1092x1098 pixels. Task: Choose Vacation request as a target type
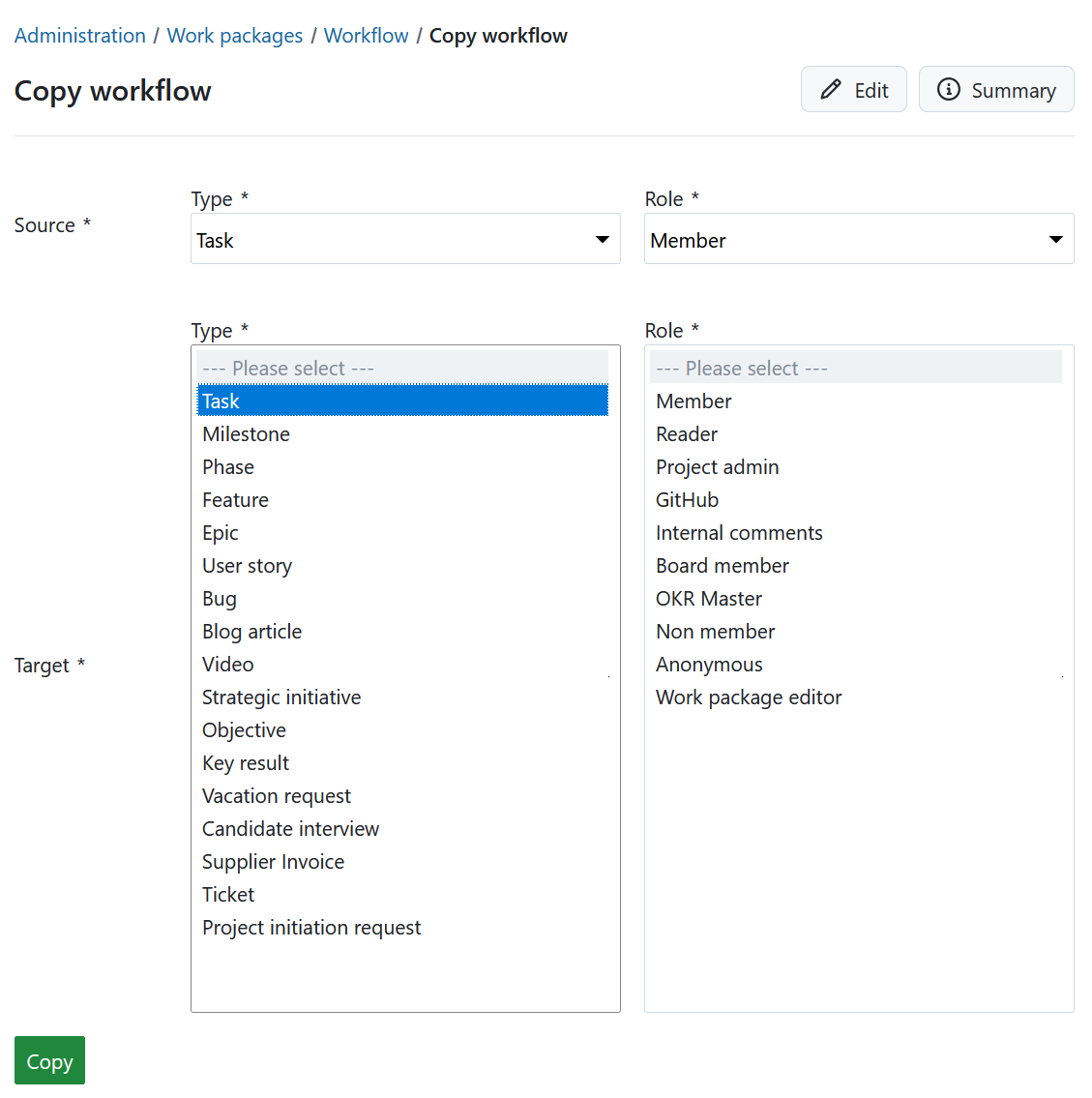[276, 795]
